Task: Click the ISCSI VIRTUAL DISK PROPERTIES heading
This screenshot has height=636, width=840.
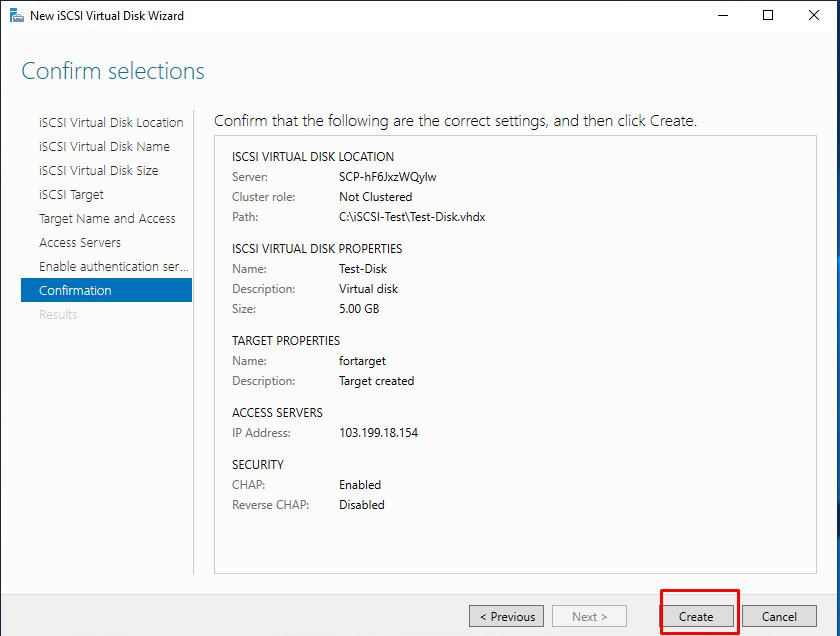Action: tap(317, 249)
